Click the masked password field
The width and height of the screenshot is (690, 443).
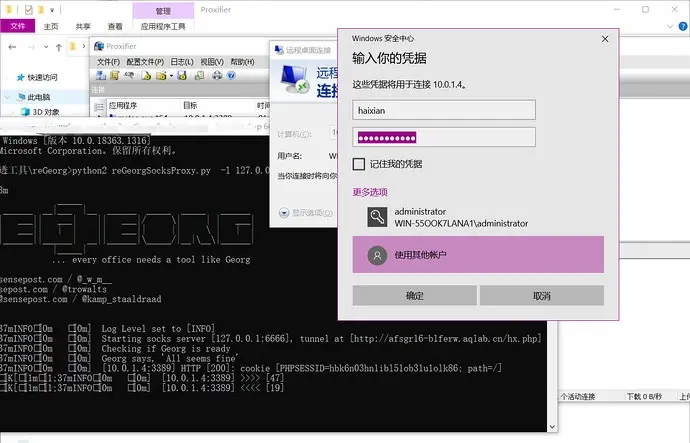point(444,137)
